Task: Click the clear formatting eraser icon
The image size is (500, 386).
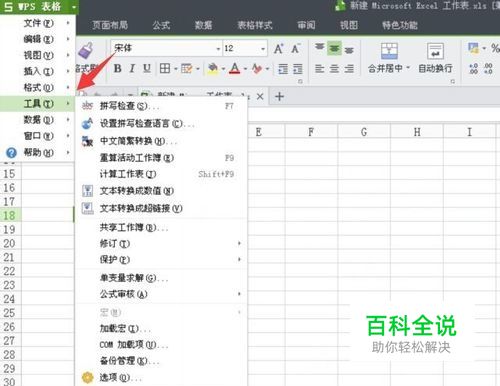Action: coord(257,69)
